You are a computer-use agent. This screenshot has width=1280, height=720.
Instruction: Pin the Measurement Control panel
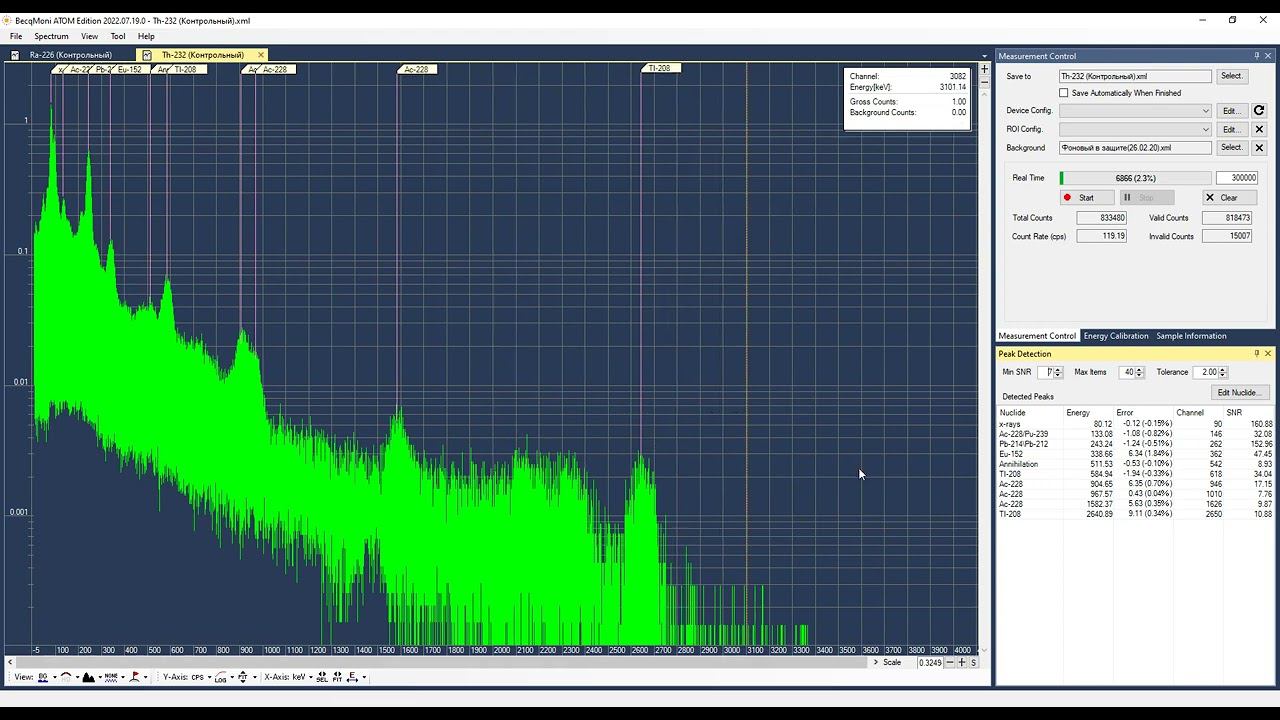[1257, 56]
